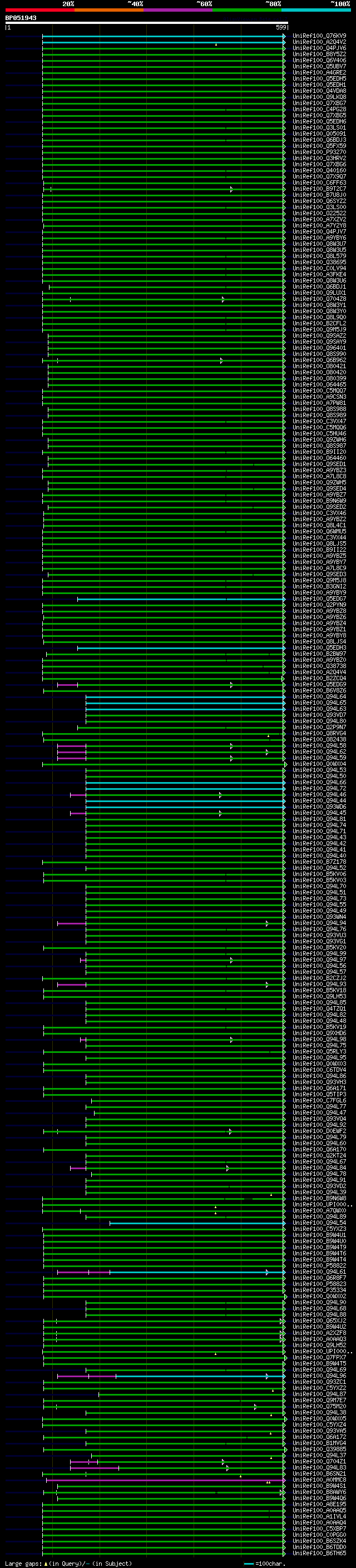Select the UniRef100_B6V8Z6 label
Screen dimensions: 356x1568
pos(319,691)
